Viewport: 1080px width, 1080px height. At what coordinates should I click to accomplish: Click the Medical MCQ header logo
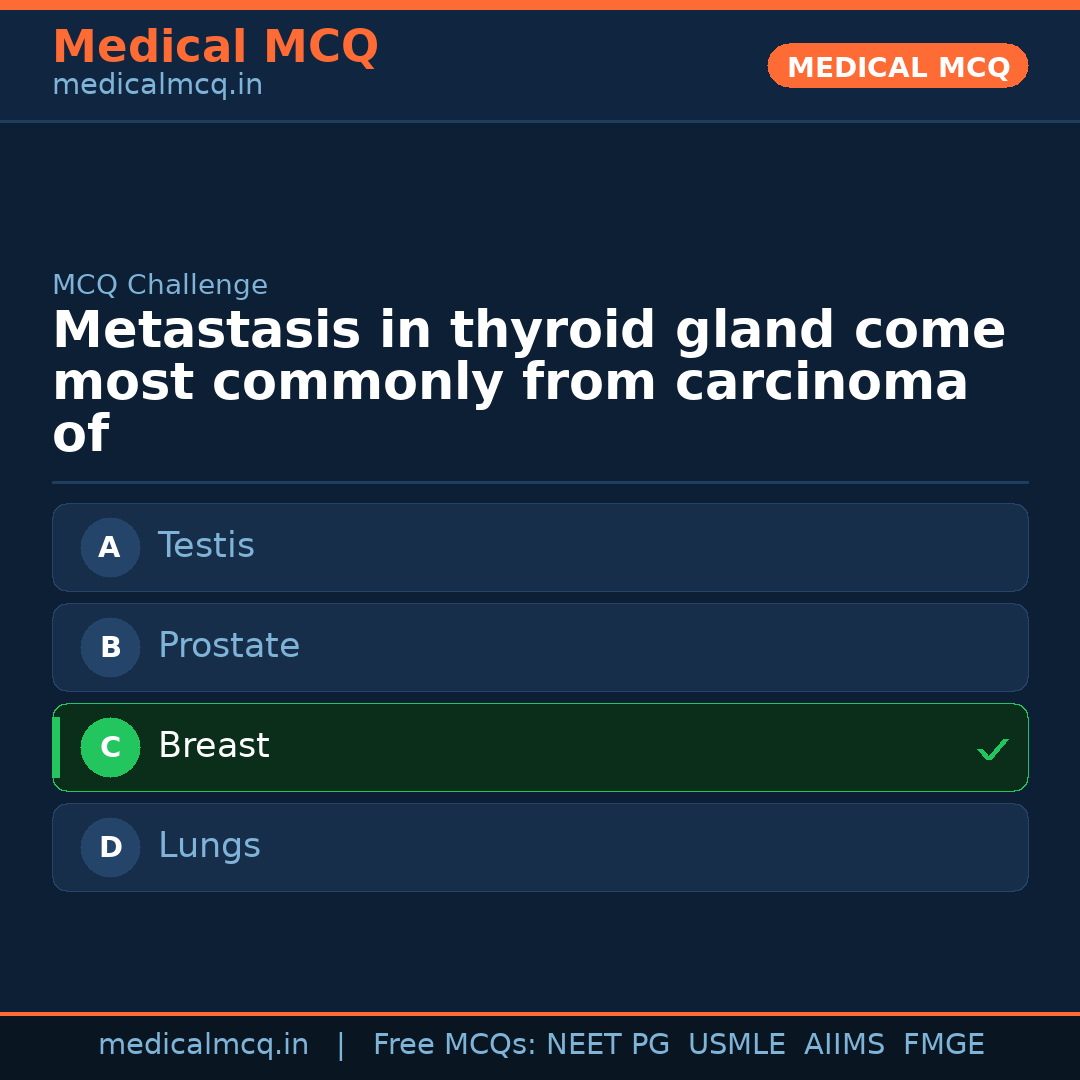pyautogui.click(x=215, y=46)
